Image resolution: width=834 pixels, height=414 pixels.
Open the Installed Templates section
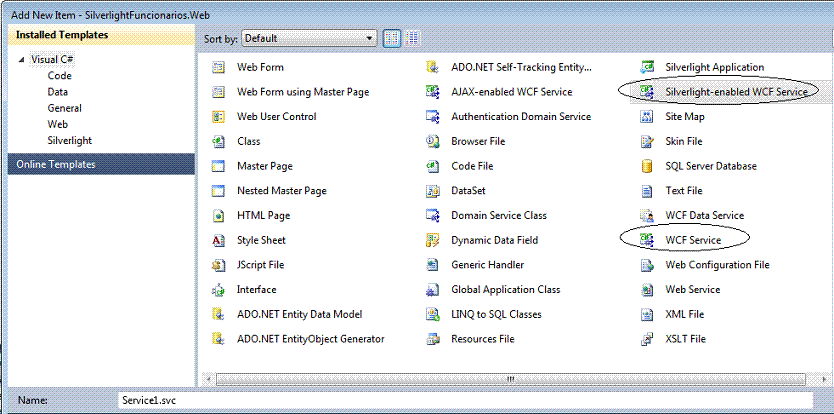(101, 35)
